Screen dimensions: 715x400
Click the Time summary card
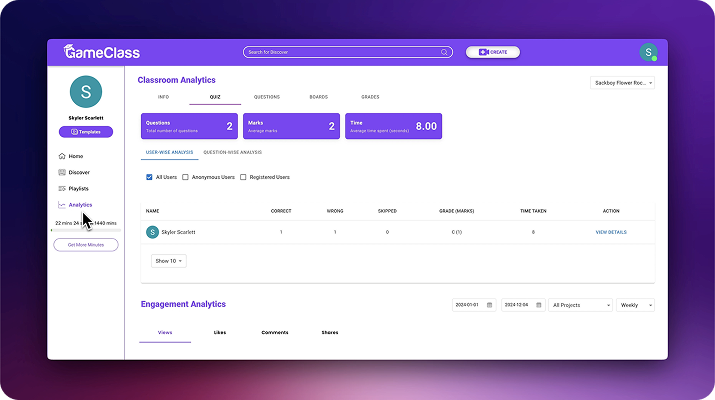coord(394,126)
